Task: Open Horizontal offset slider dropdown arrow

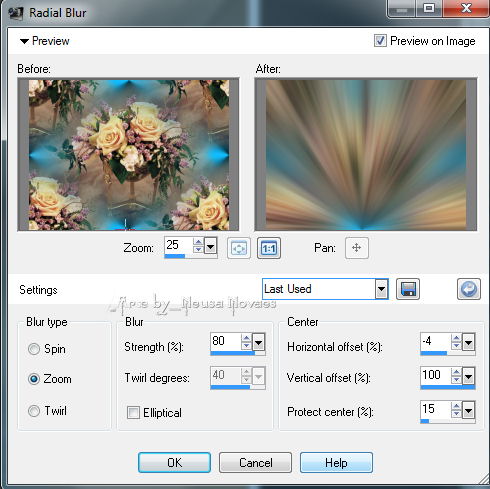Action: click(x=468, y=342)
